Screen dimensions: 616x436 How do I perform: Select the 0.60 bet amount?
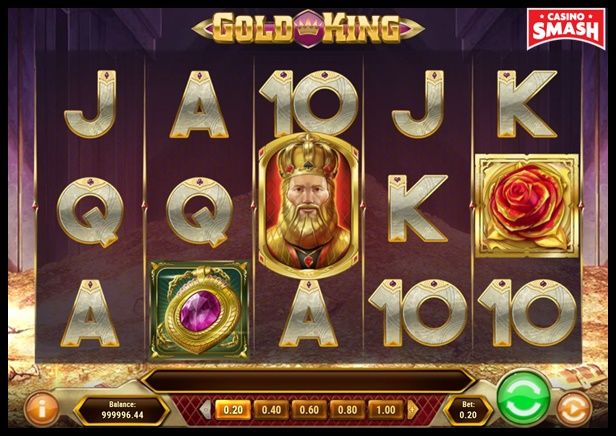309,410
